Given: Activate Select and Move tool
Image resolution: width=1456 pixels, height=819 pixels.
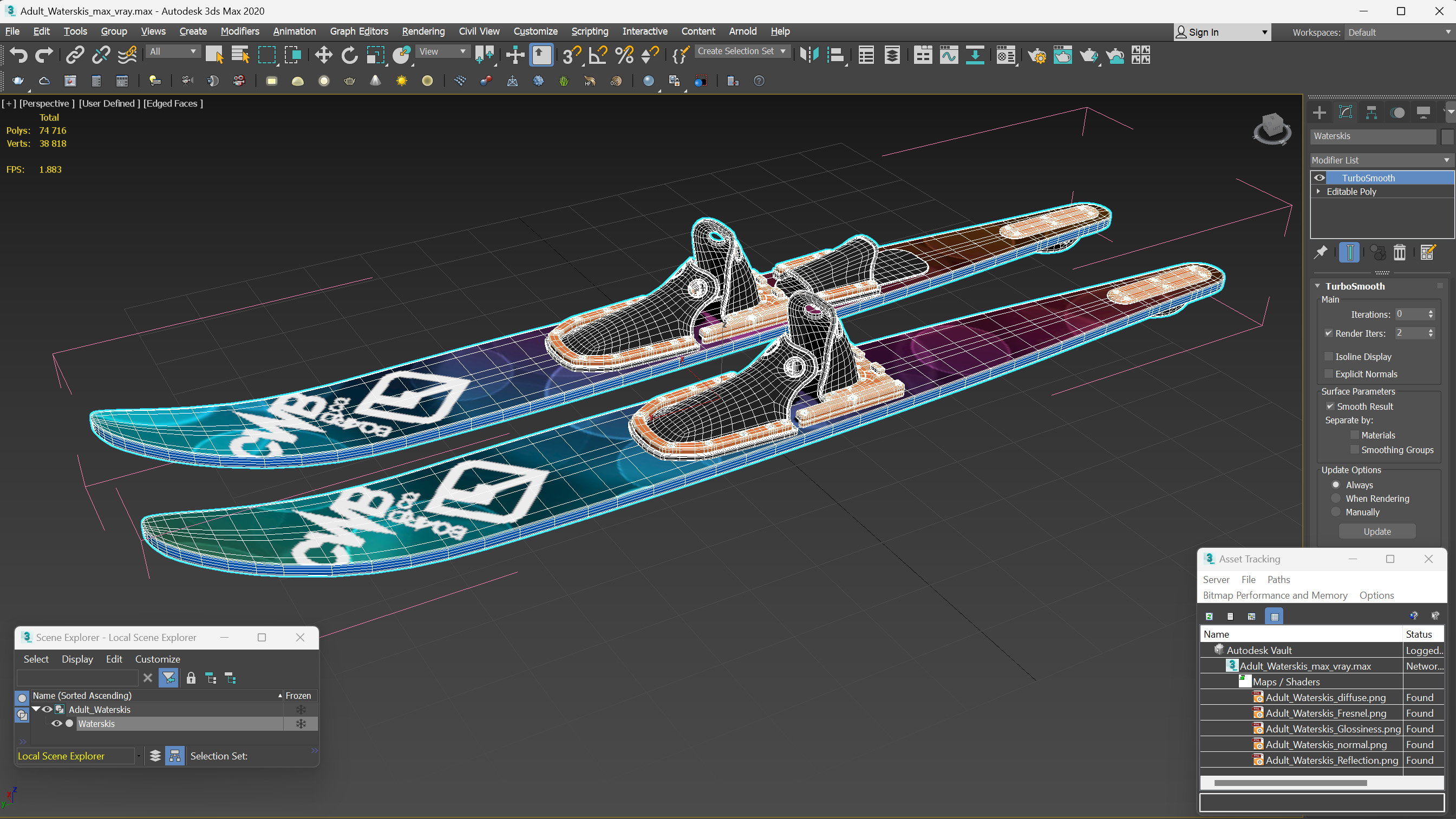Looking at the screenshot, I should tap(323, 55).
